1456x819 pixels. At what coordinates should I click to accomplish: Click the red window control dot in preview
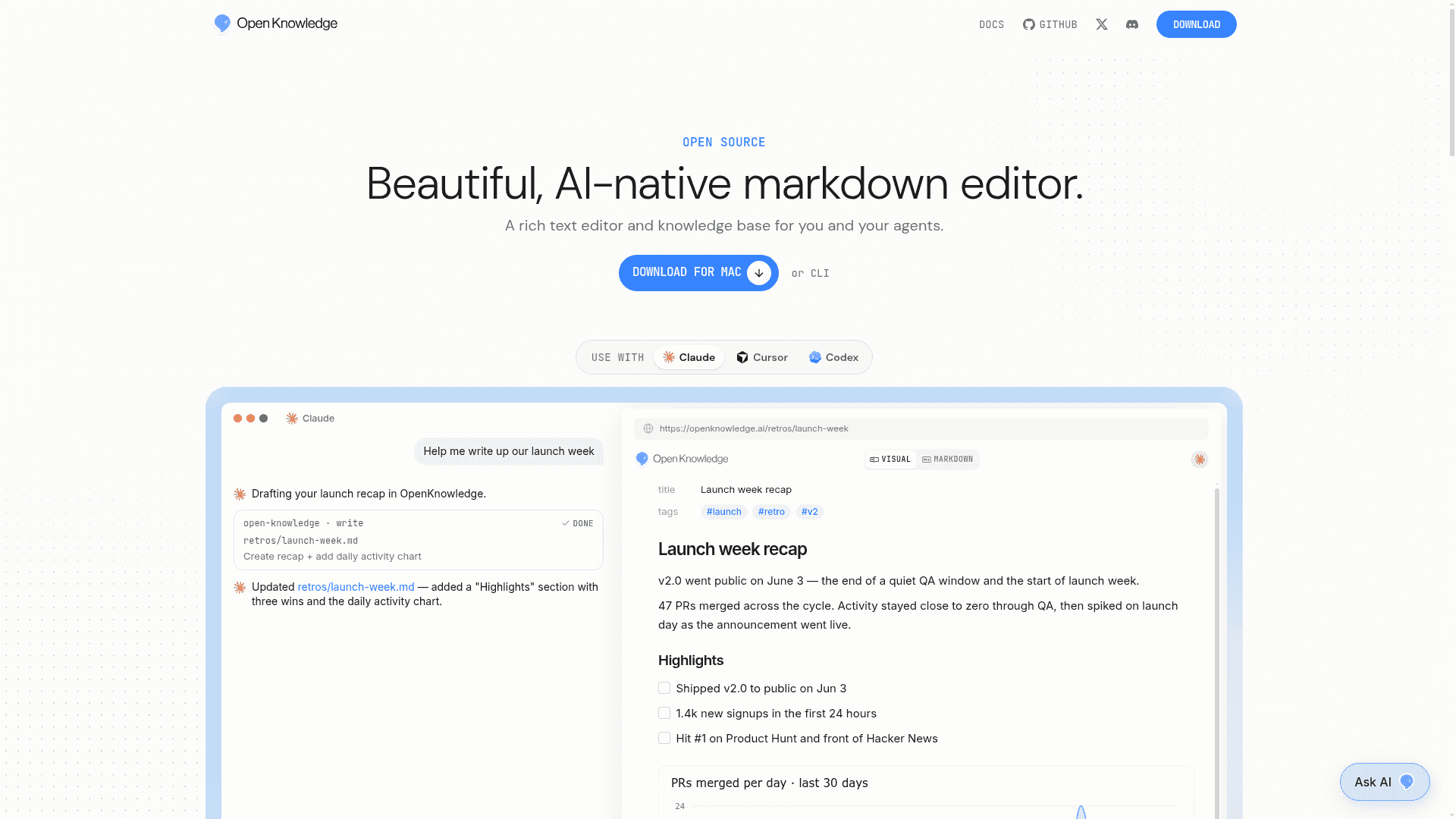[x=238, y=419]
